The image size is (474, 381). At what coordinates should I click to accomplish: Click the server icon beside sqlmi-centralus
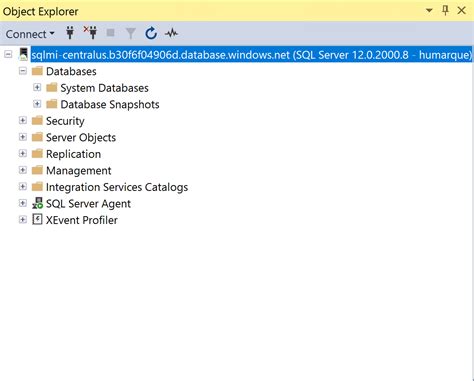(x=23, y=54)
